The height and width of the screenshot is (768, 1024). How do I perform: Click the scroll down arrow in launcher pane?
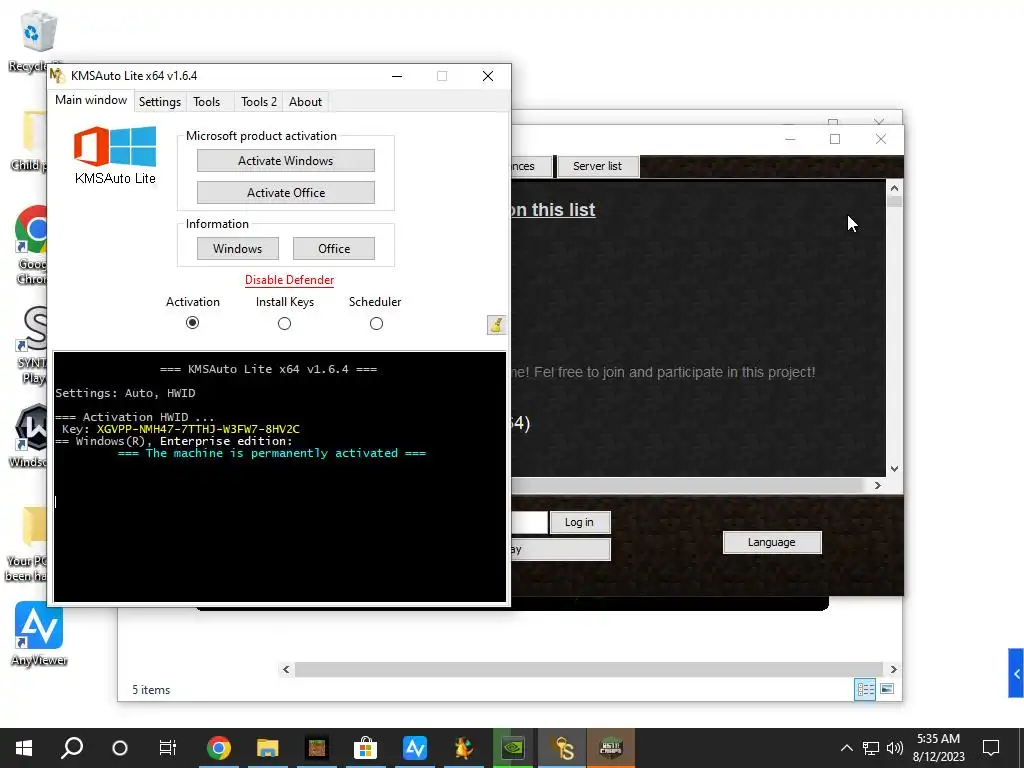[894, 469]
